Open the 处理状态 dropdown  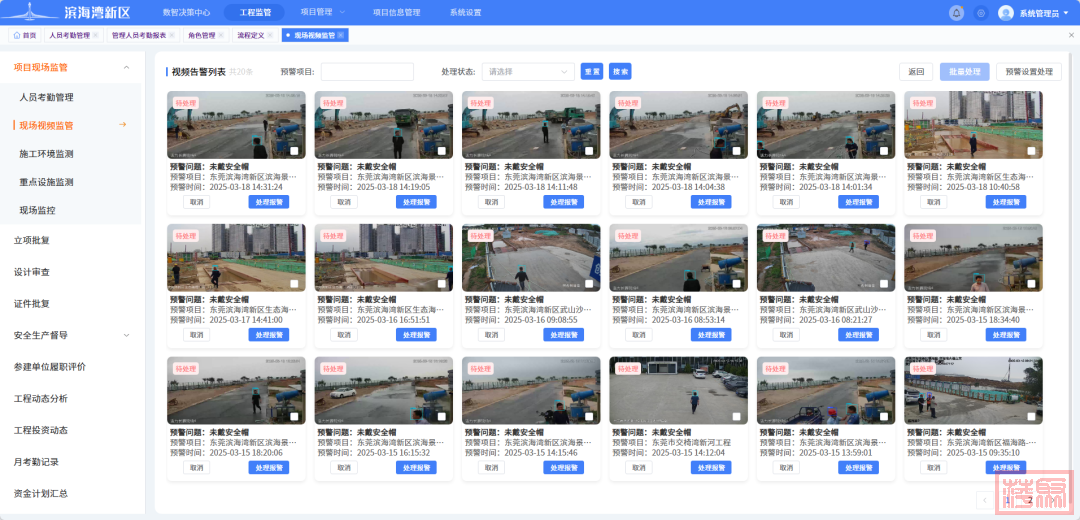528,72
